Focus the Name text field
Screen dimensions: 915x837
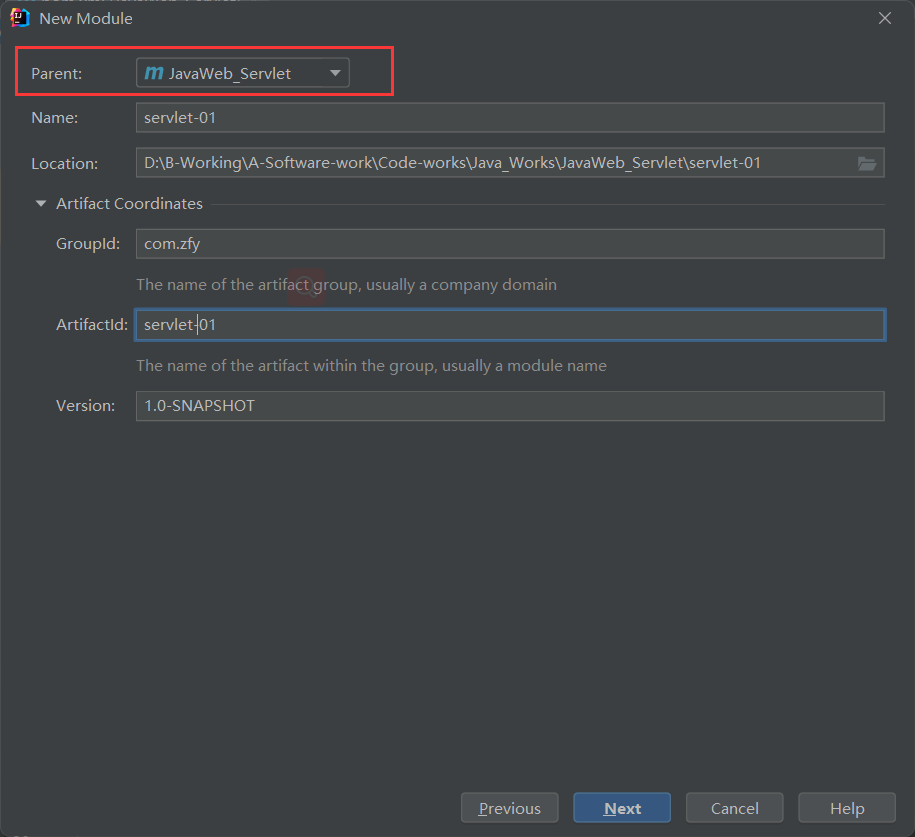point(510,118)
